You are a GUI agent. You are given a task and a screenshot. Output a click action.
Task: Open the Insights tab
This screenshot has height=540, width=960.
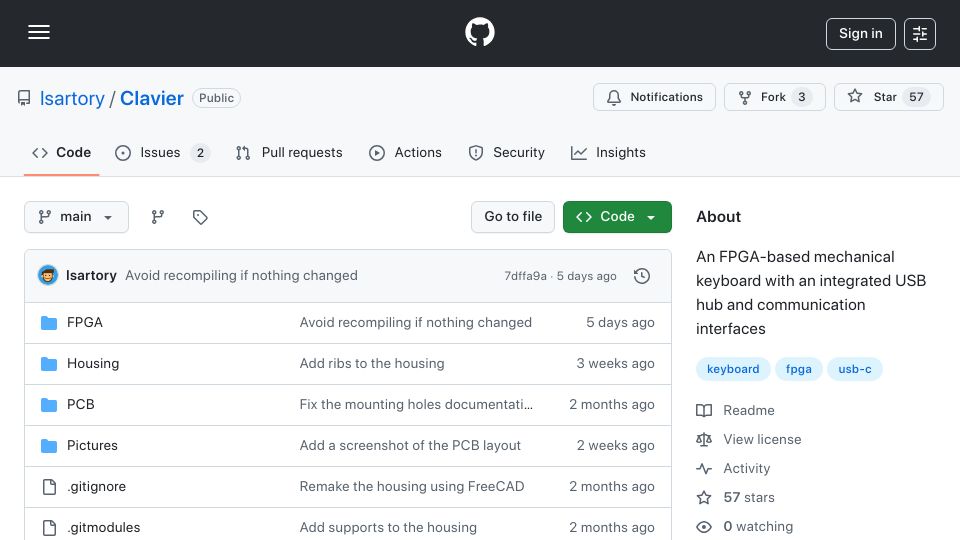tap(608, 152)
